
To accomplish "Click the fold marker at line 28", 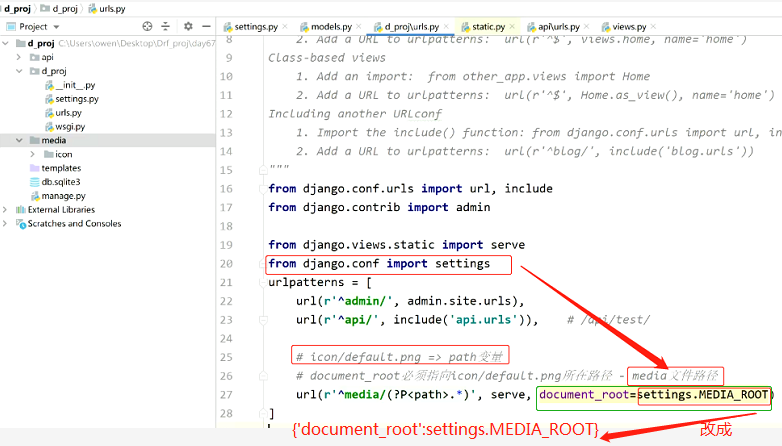I will (263, 414).
